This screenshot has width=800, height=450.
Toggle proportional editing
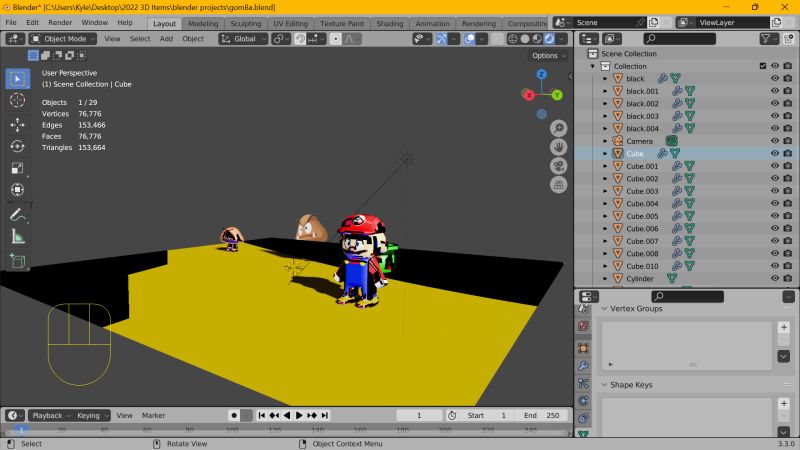336,39
